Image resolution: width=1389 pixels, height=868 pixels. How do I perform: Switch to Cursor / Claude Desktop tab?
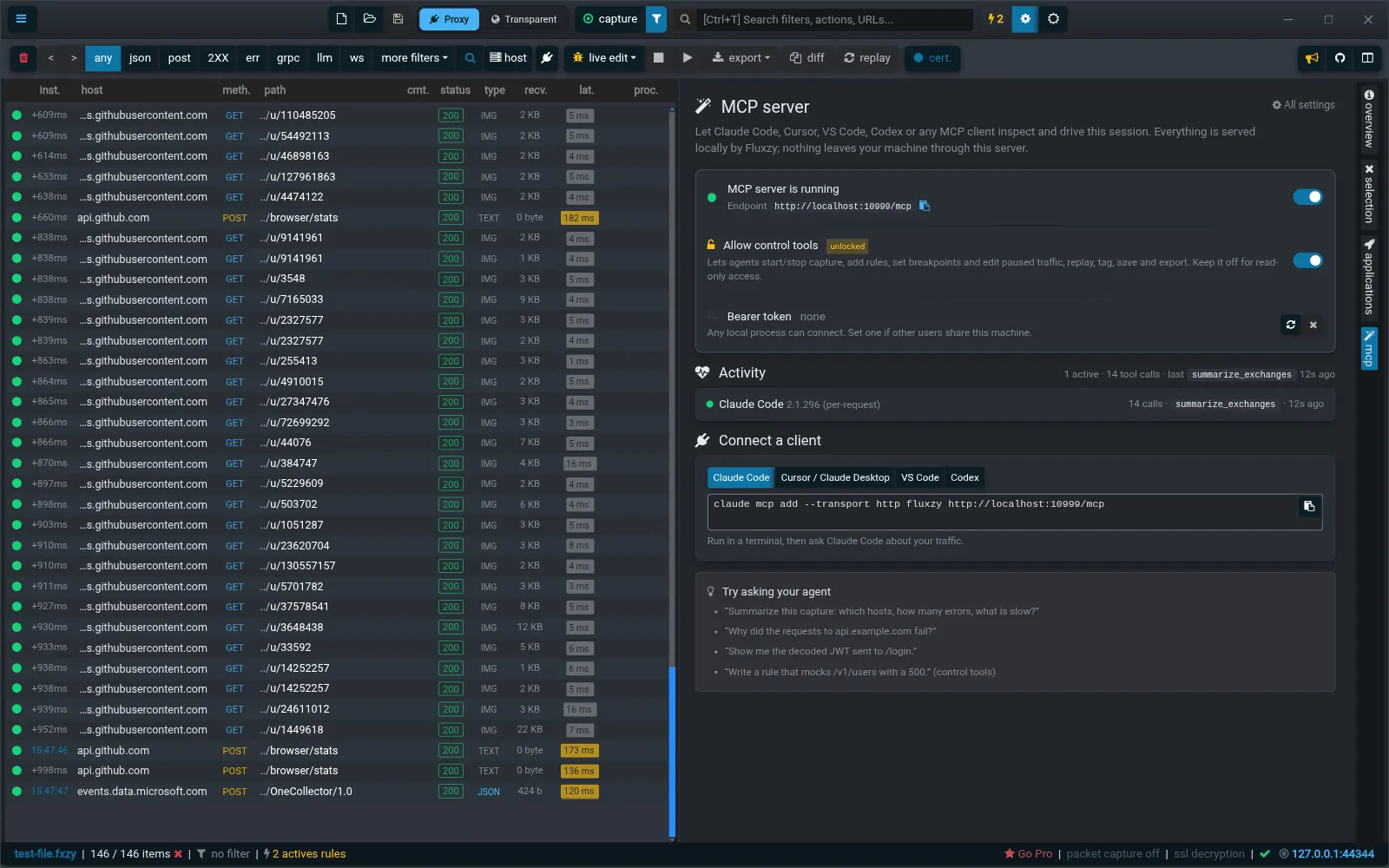[834, 477]
